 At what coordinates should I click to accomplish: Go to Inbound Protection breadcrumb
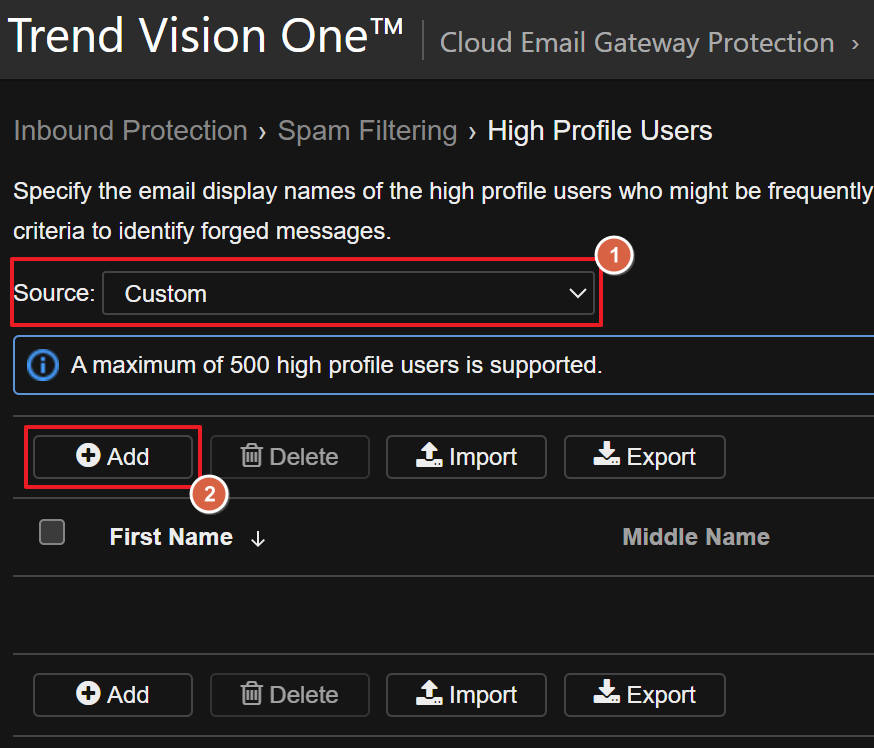click(x=130, y=131)
